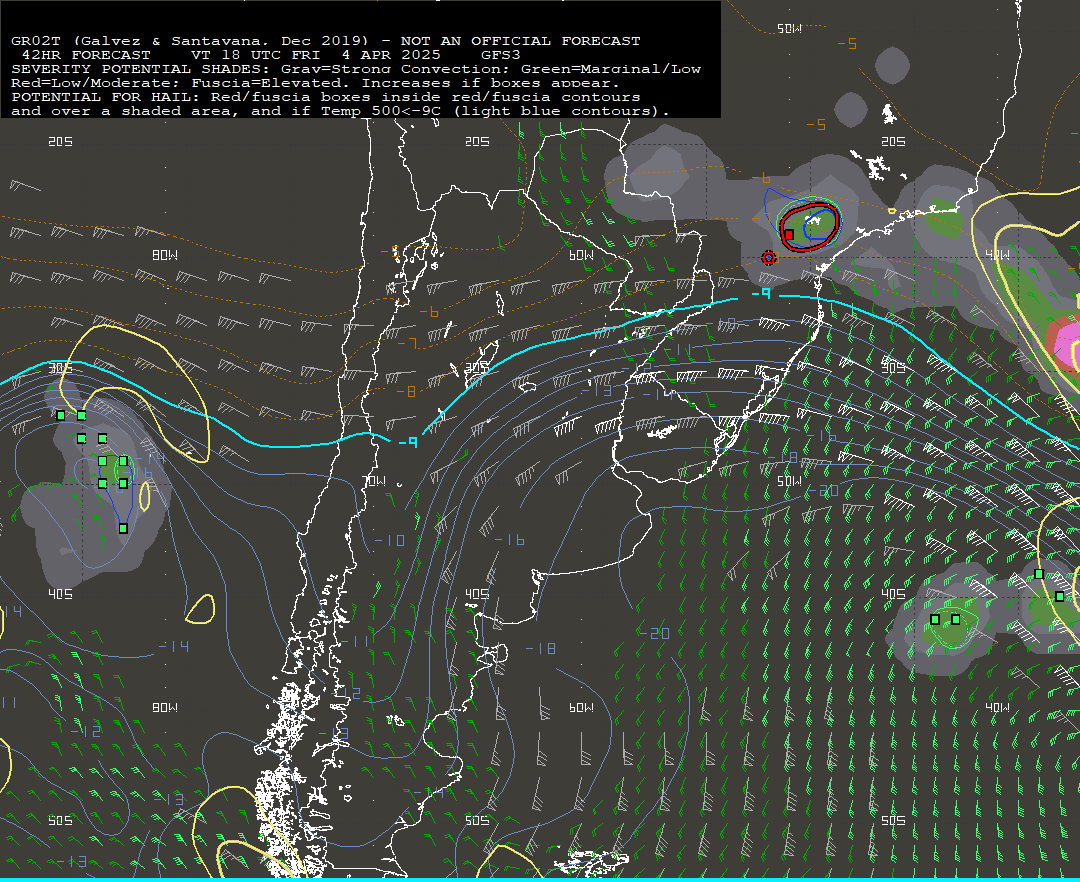Click the "60W" label over Paraguay
The width and height of the screenshot is (1080, 882).
click(581, 255)
